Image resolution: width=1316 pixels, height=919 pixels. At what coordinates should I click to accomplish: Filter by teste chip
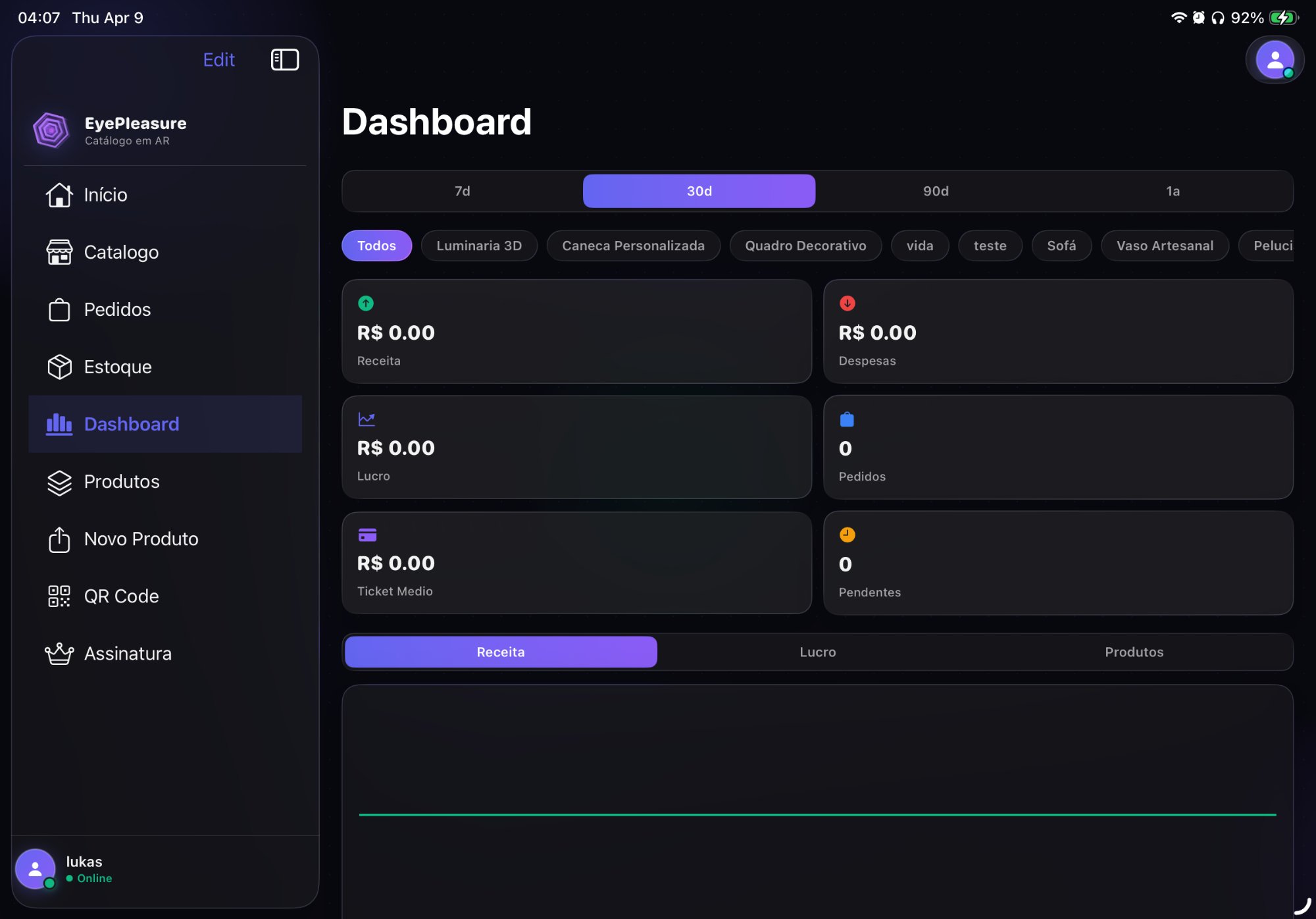(990, 246)
